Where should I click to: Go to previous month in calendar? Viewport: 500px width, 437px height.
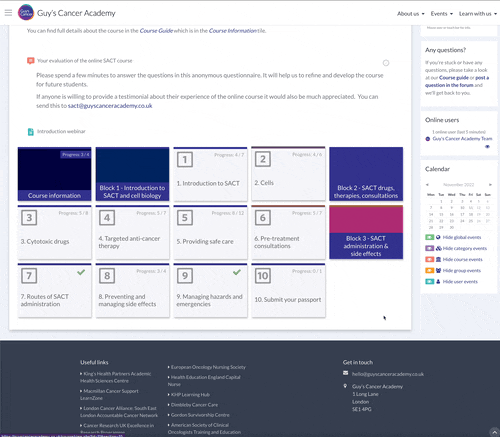(x=427, y=185)
